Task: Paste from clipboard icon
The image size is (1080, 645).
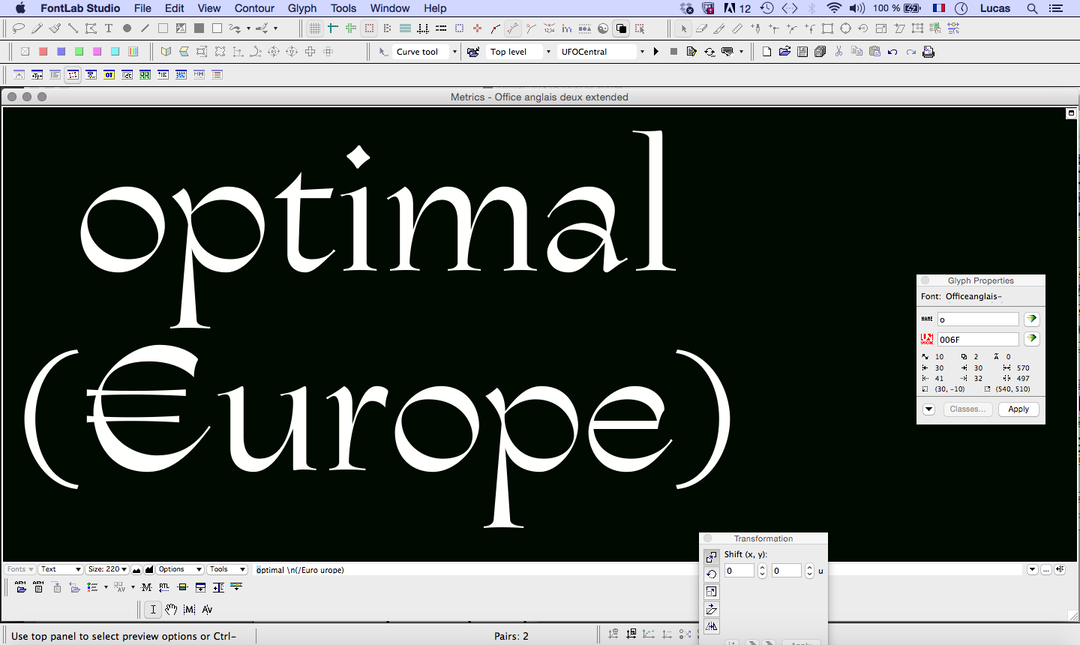Action: pos(875,52)
